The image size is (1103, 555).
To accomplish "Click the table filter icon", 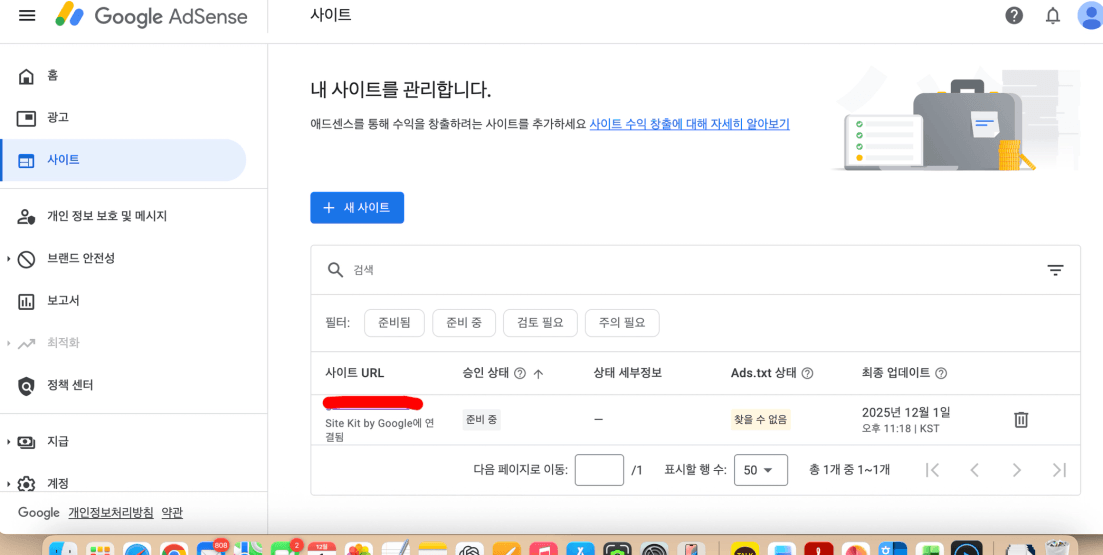I will (x=1055, y=270).
